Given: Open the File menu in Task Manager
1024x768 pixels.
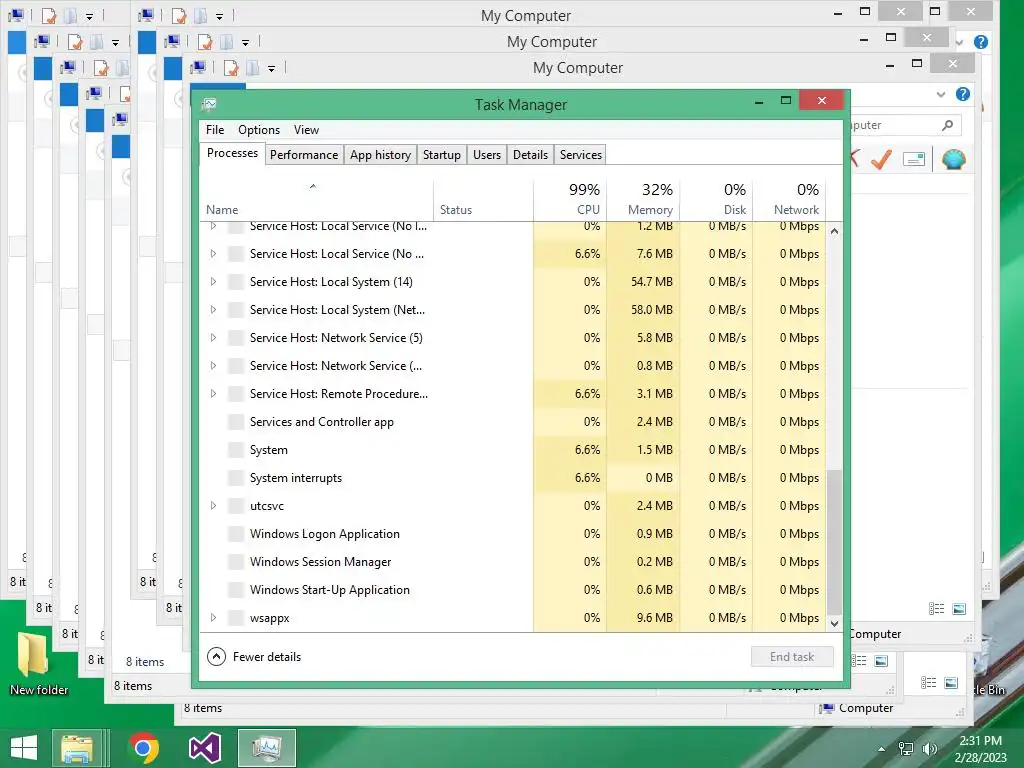Looking at the screenshot, I should click(x=215, y=130).
